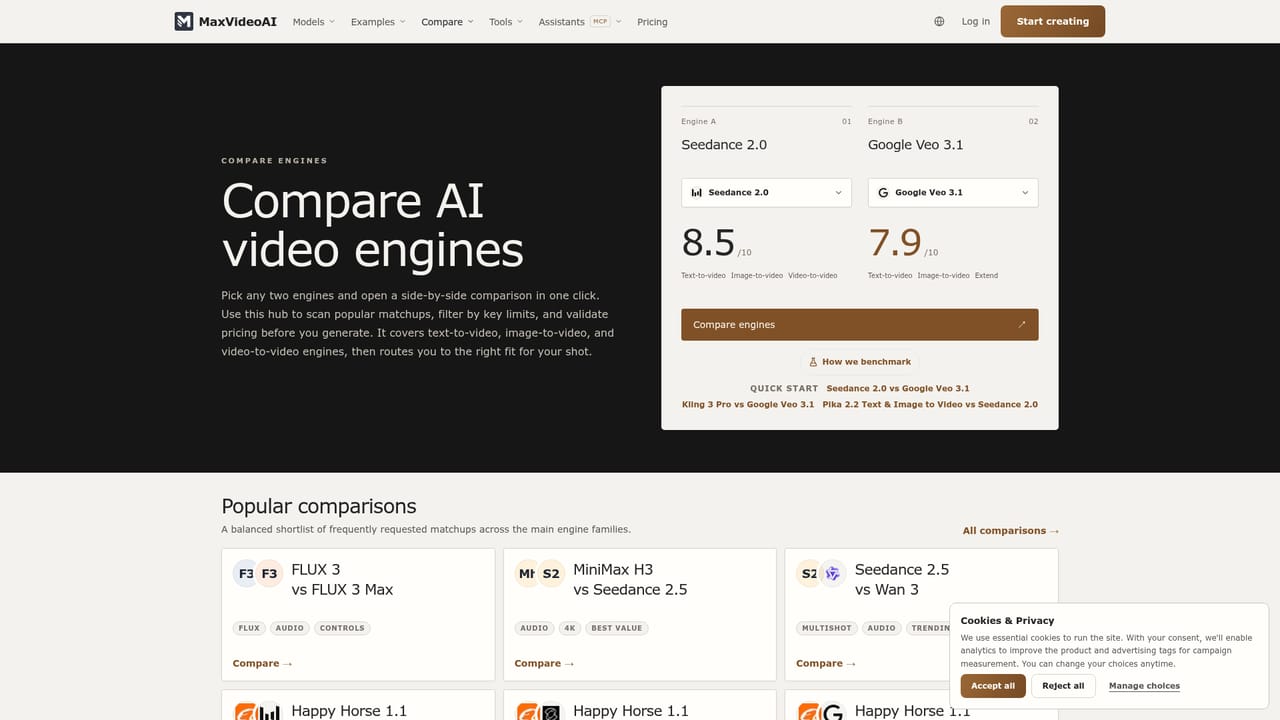
Task: Open Kling 3 Pro vs Google Veo 3.1 link
Action: click(748, 405)
